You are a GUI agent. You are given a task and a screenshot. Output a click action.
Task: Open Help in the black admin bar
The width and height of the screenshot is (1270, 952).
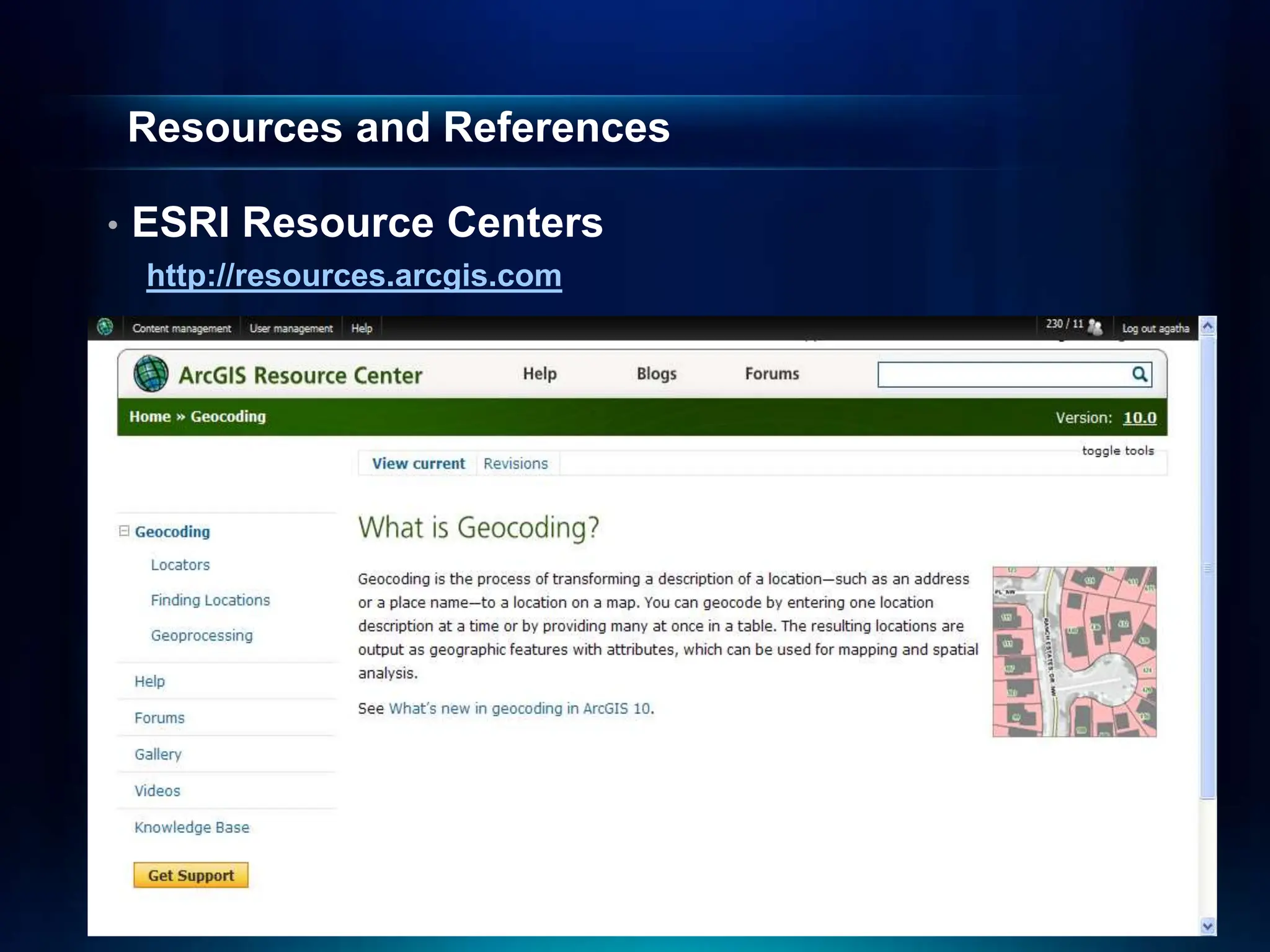[x=362, y=328]
